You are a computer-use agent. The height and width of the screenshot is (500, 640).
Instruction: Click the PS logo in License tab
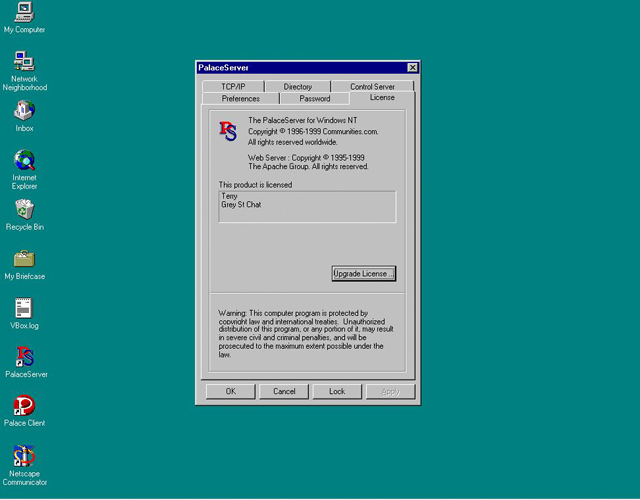[228, 131]
